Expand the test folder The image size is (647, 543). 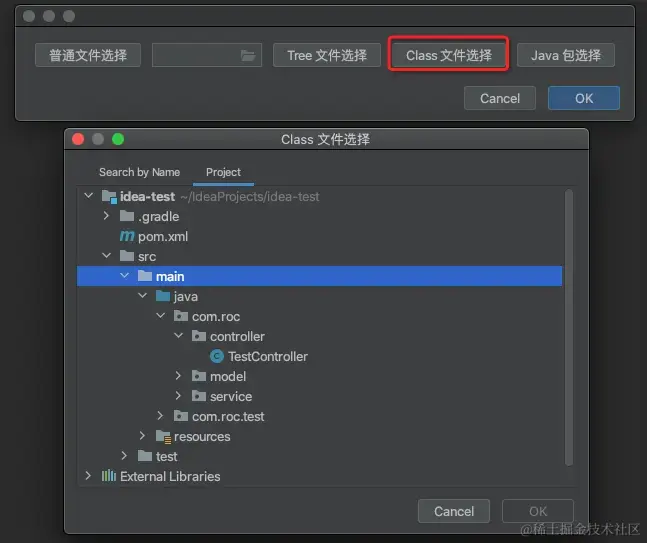(124, 456)
